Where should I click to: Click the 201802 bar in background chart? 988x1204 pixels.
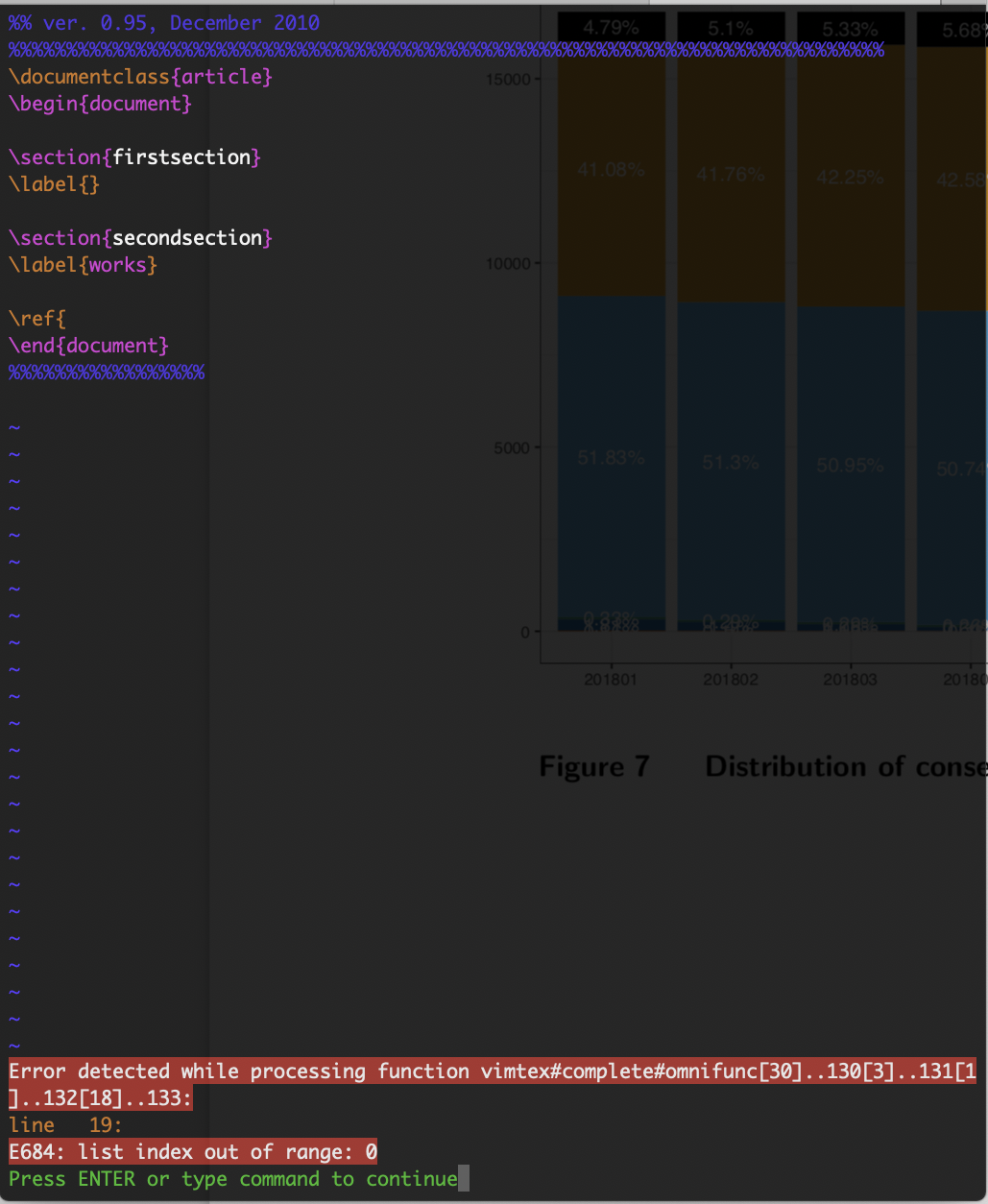[731, 322]
